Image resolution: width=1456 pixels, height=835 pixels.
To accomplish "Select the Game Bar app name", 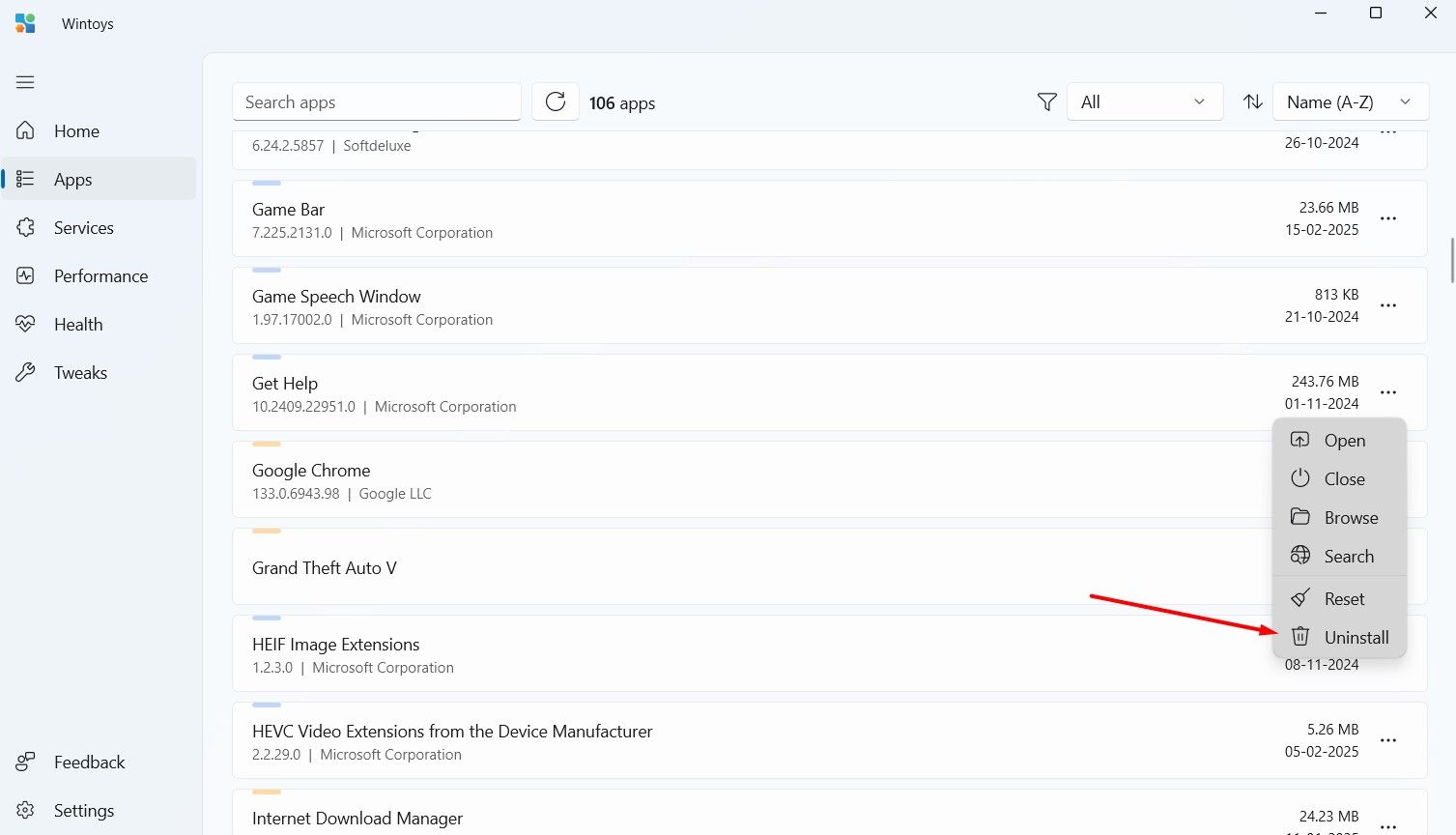I will (x=288, y=209).
